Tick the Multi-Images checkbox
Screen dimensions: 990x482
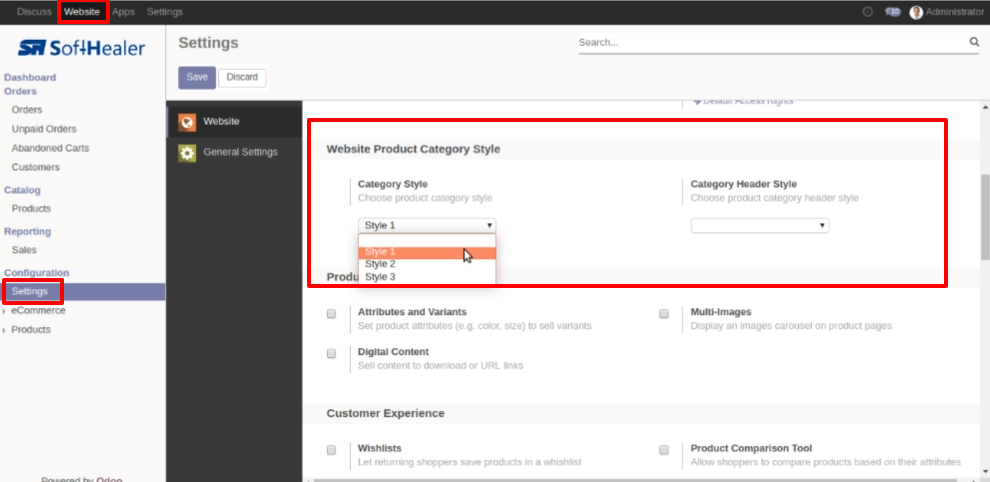664,313
